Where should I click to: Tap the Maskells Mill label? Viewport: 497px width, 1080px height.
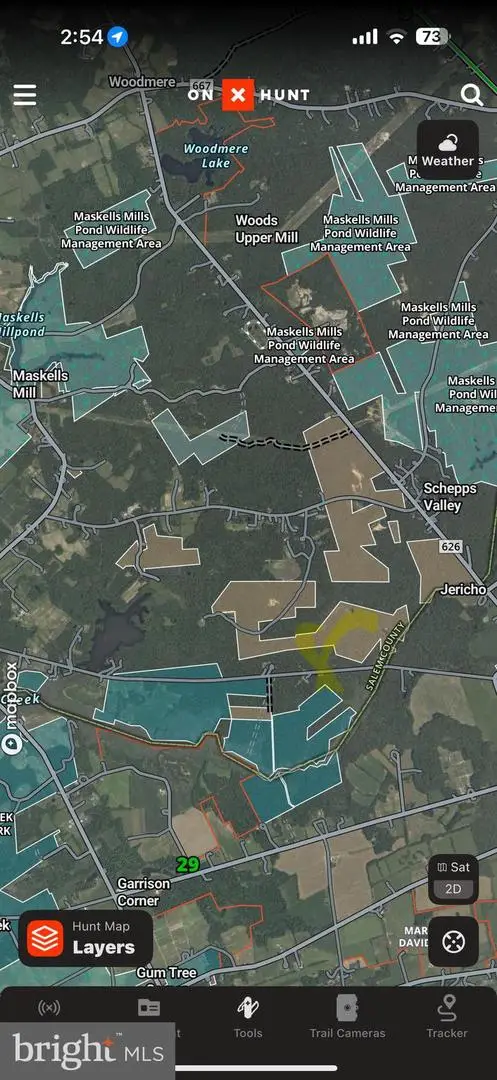click(41, 384)
